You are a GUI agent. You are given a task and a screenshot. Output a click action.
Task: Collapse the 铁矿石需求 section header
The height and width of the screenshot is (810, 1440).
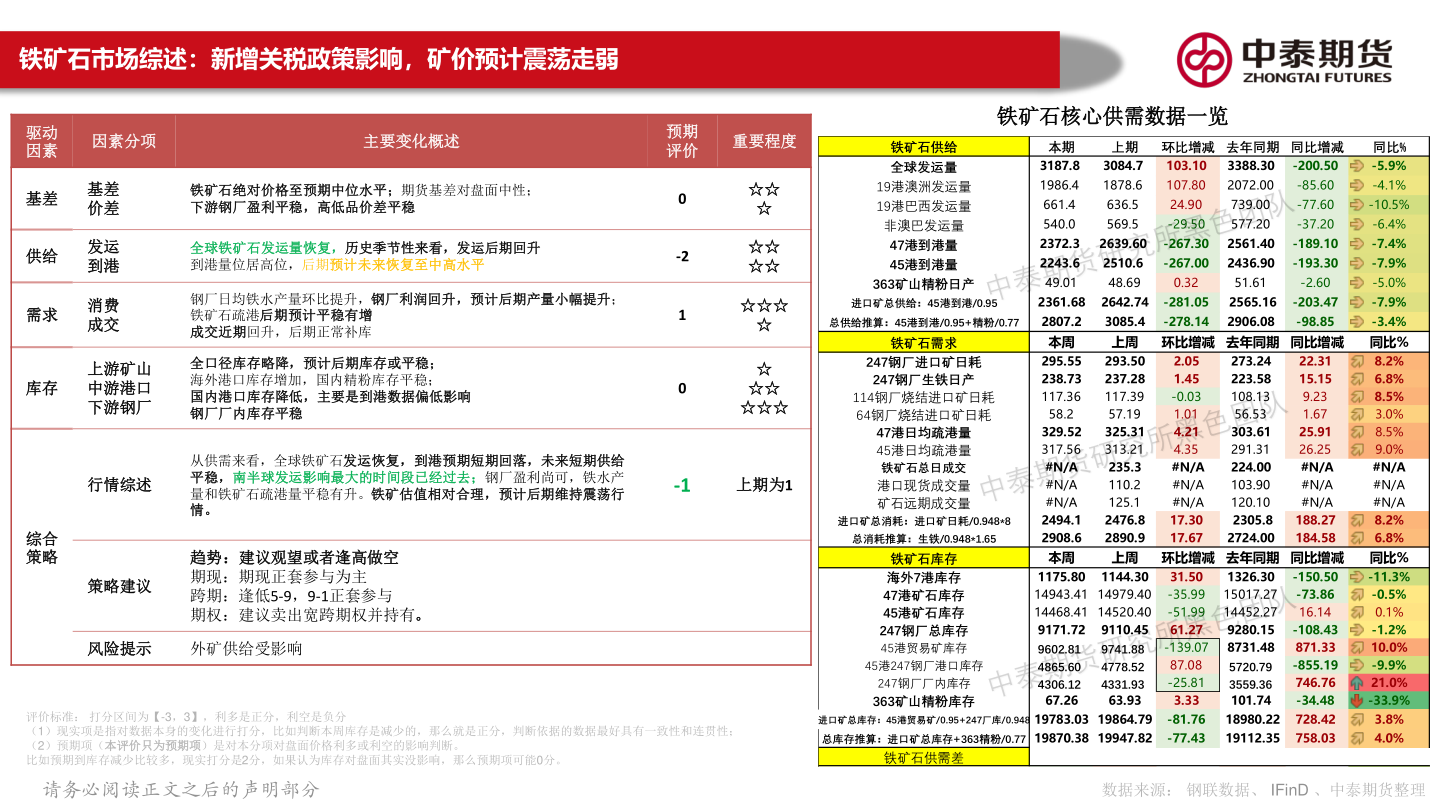tap(923, 342)
